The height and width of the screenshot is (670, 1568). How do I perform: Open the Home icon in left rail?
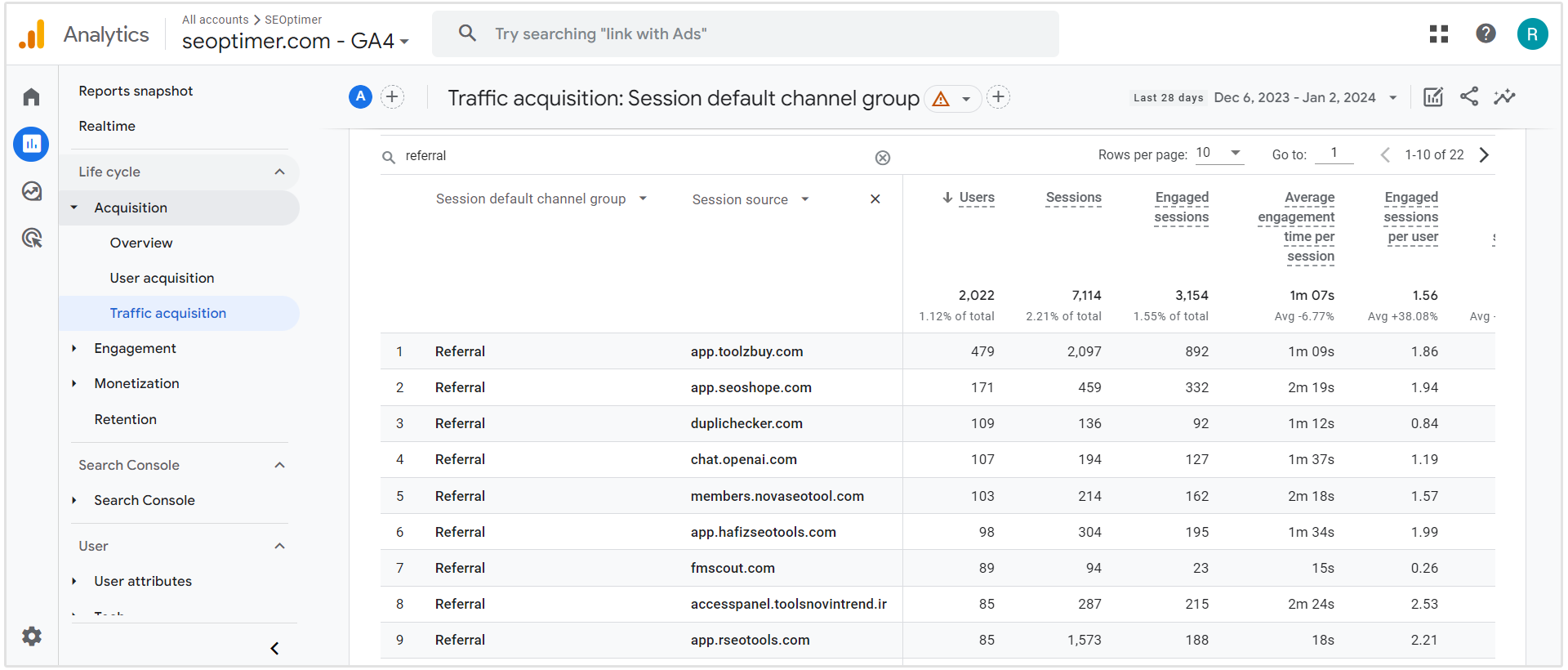tap(31, 97)
